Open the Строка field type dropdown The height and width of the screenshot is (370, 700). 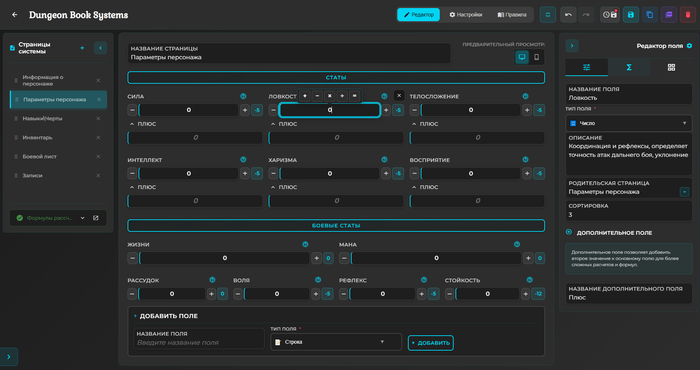coord(336,342)
